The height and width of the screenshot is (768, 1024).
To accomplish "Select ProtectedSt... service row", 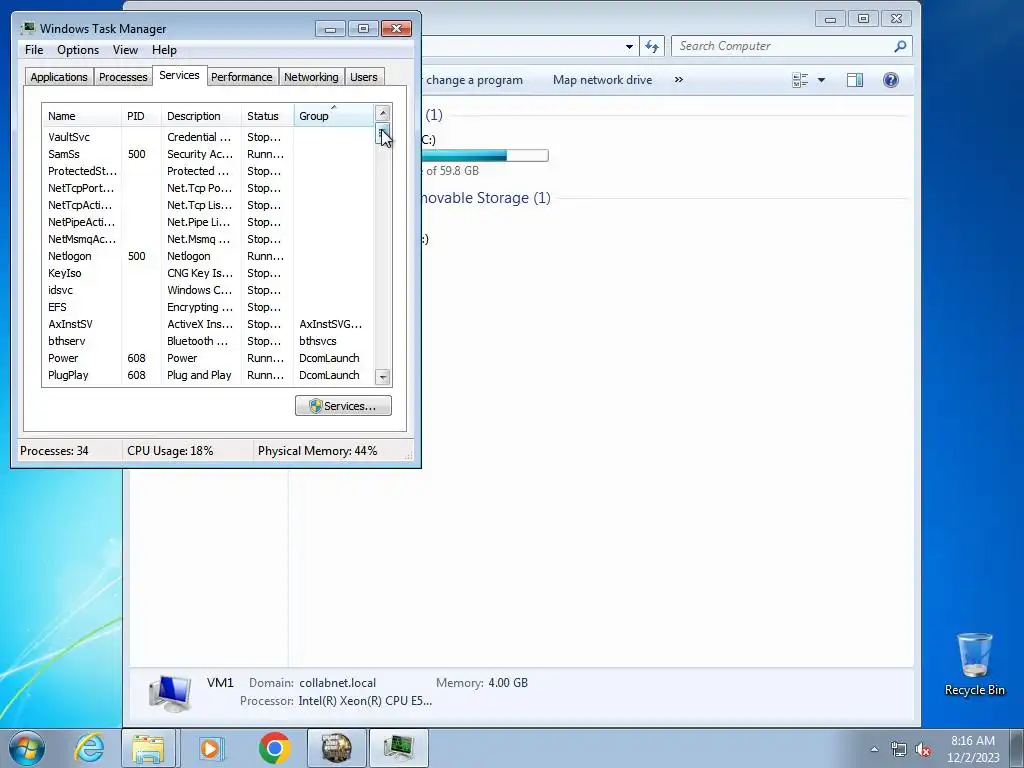I will 208,171.
